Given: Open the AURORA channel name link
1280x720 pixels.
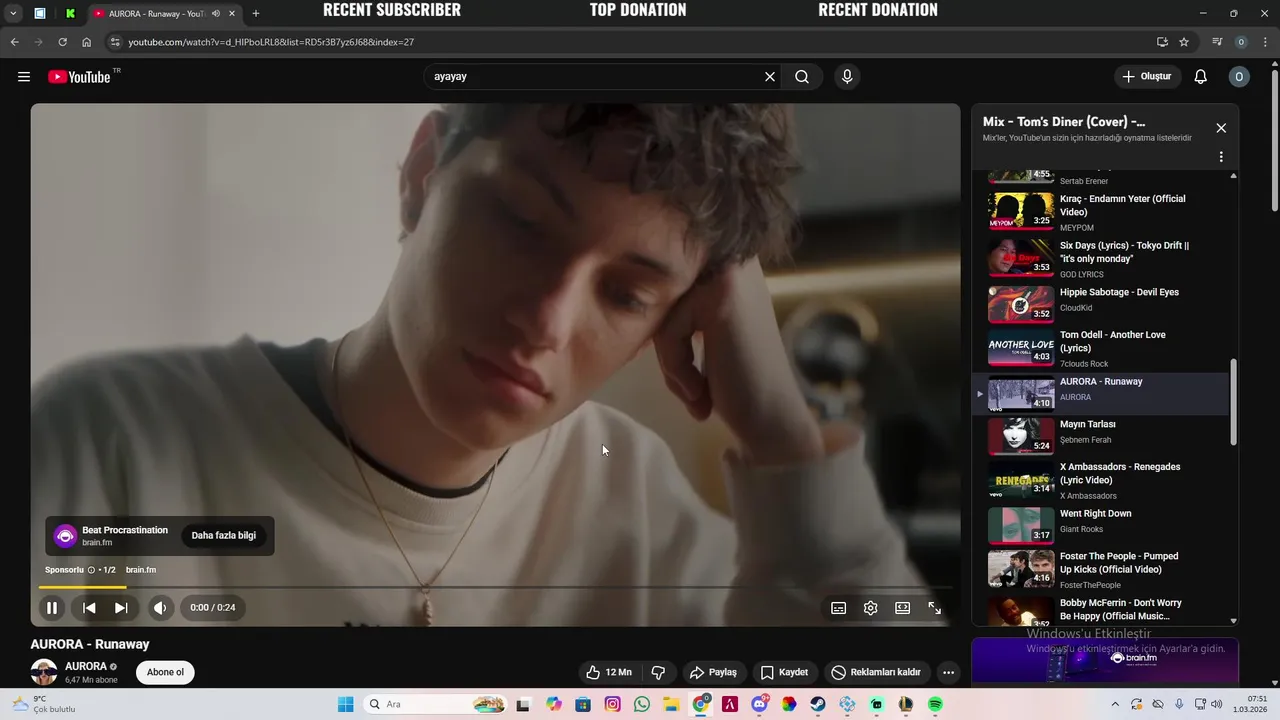Looking at the screenshot, I should (x=86, y=666).
